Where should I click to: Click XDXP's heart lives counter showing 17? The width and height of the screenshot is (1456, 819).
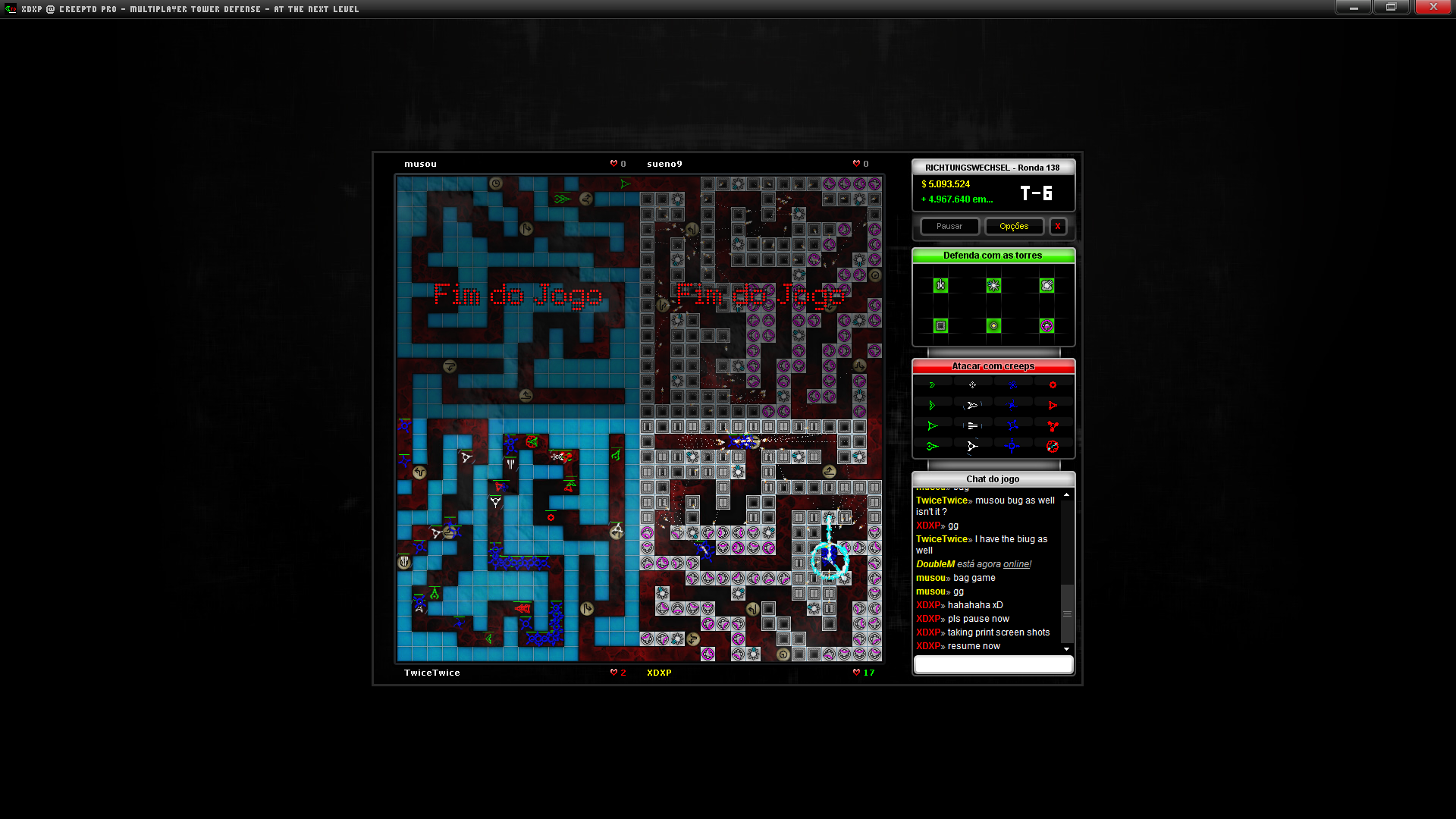click(864, 673)
